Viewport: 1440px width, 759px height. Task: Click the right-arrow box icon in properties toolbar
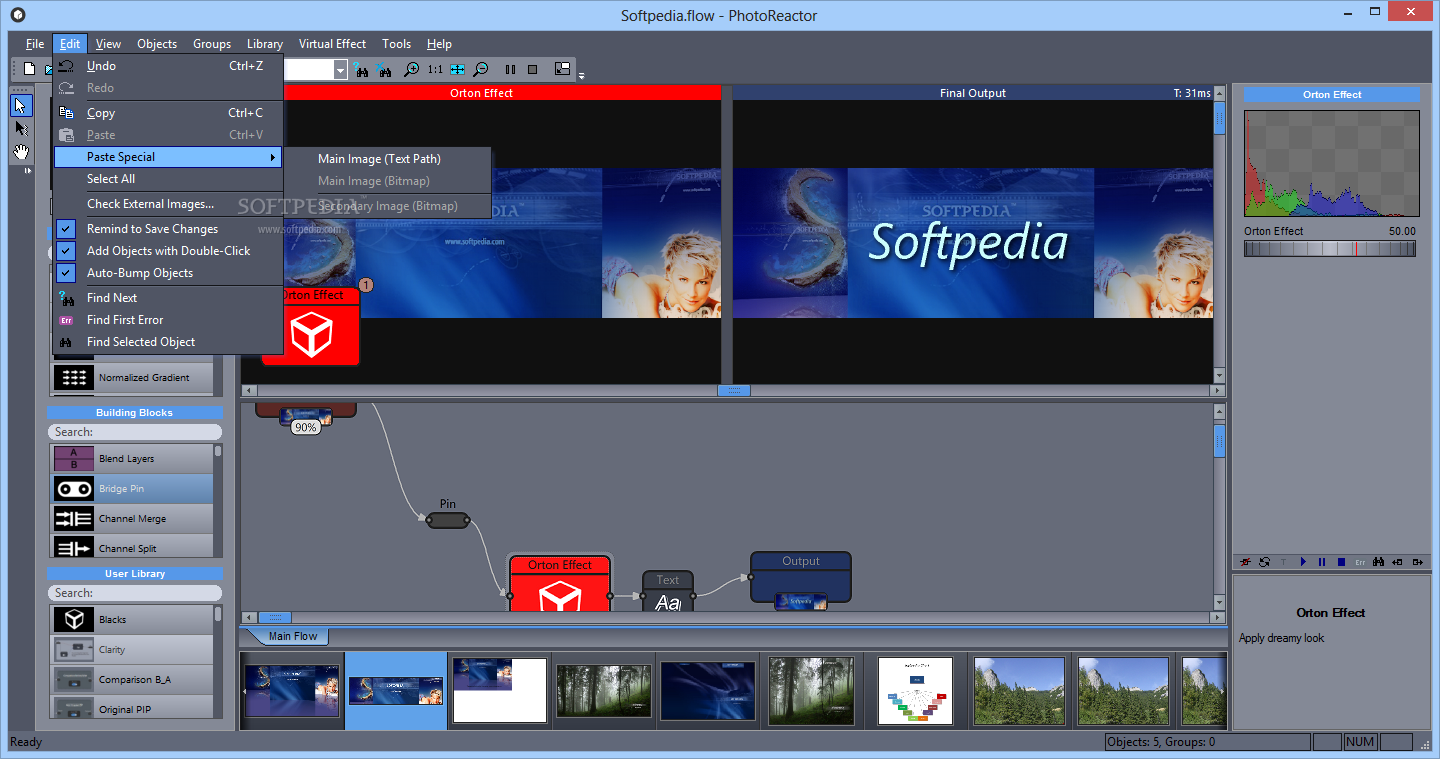pyautogui.click(x=1416, y=562)
